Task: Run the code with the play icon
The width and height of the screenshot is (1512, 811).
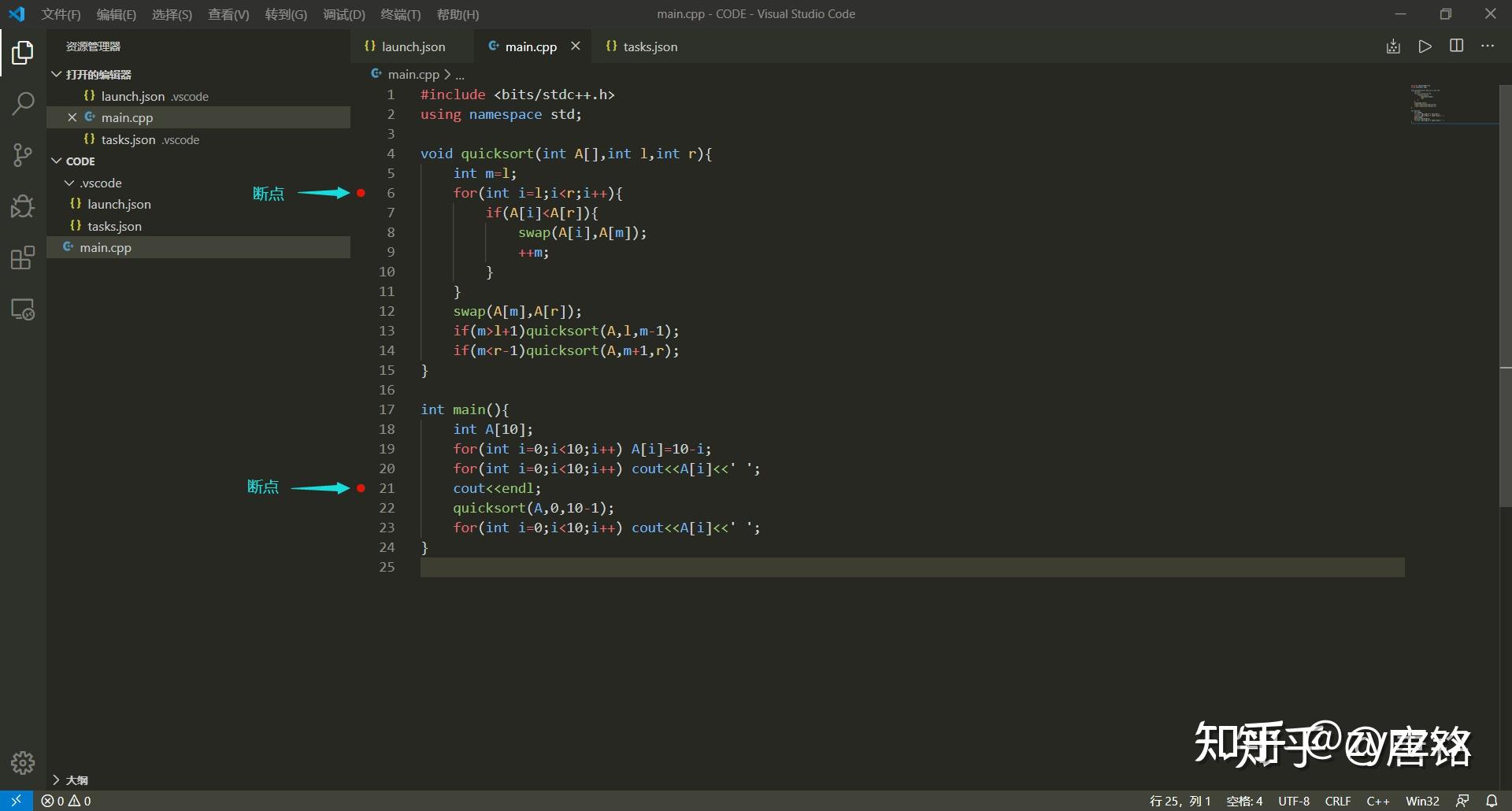Action: tap(1425, 46)
